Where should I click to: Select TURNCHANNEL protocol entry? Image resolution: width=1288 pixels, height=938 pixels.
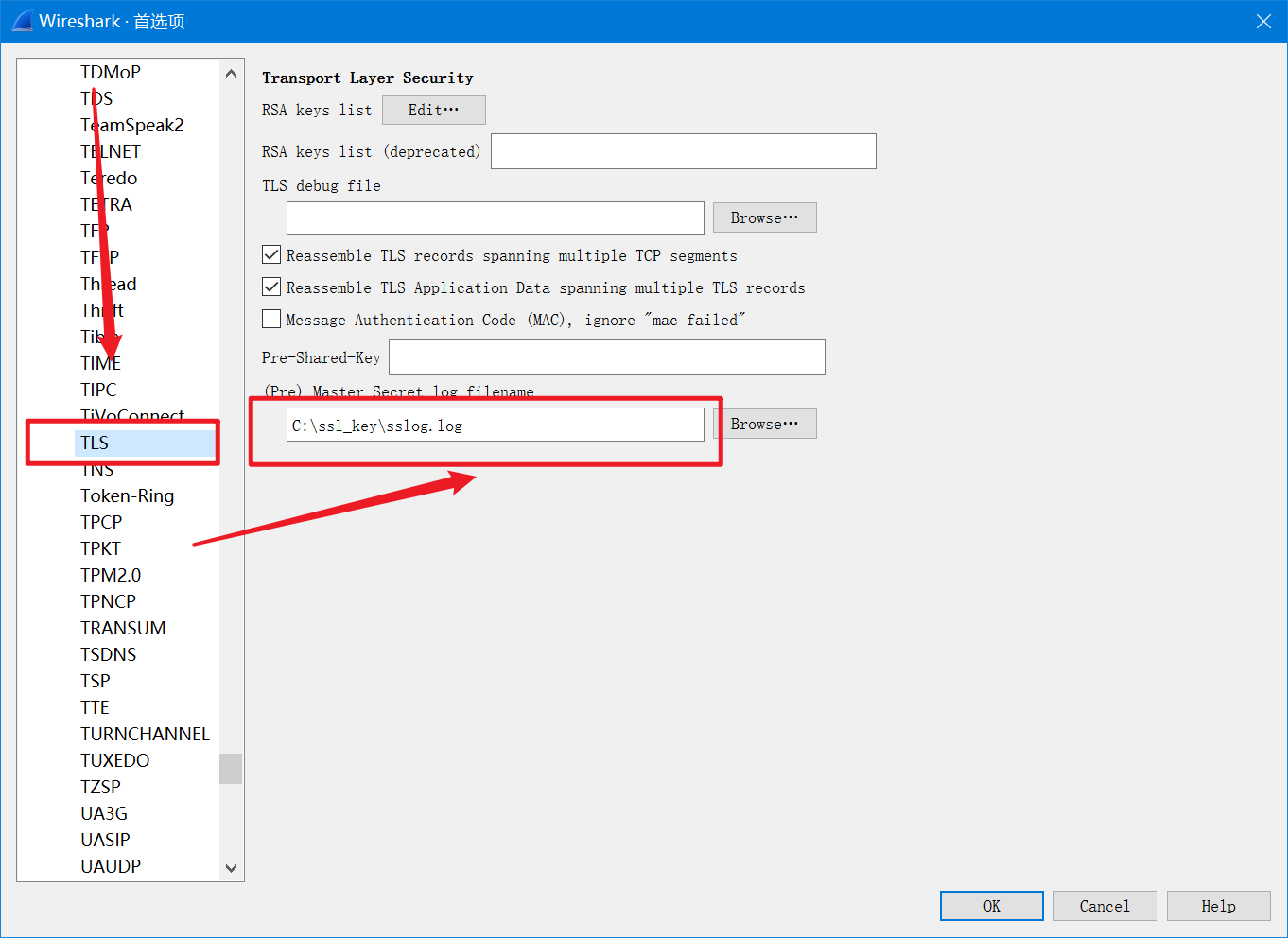tap(146, 734)
